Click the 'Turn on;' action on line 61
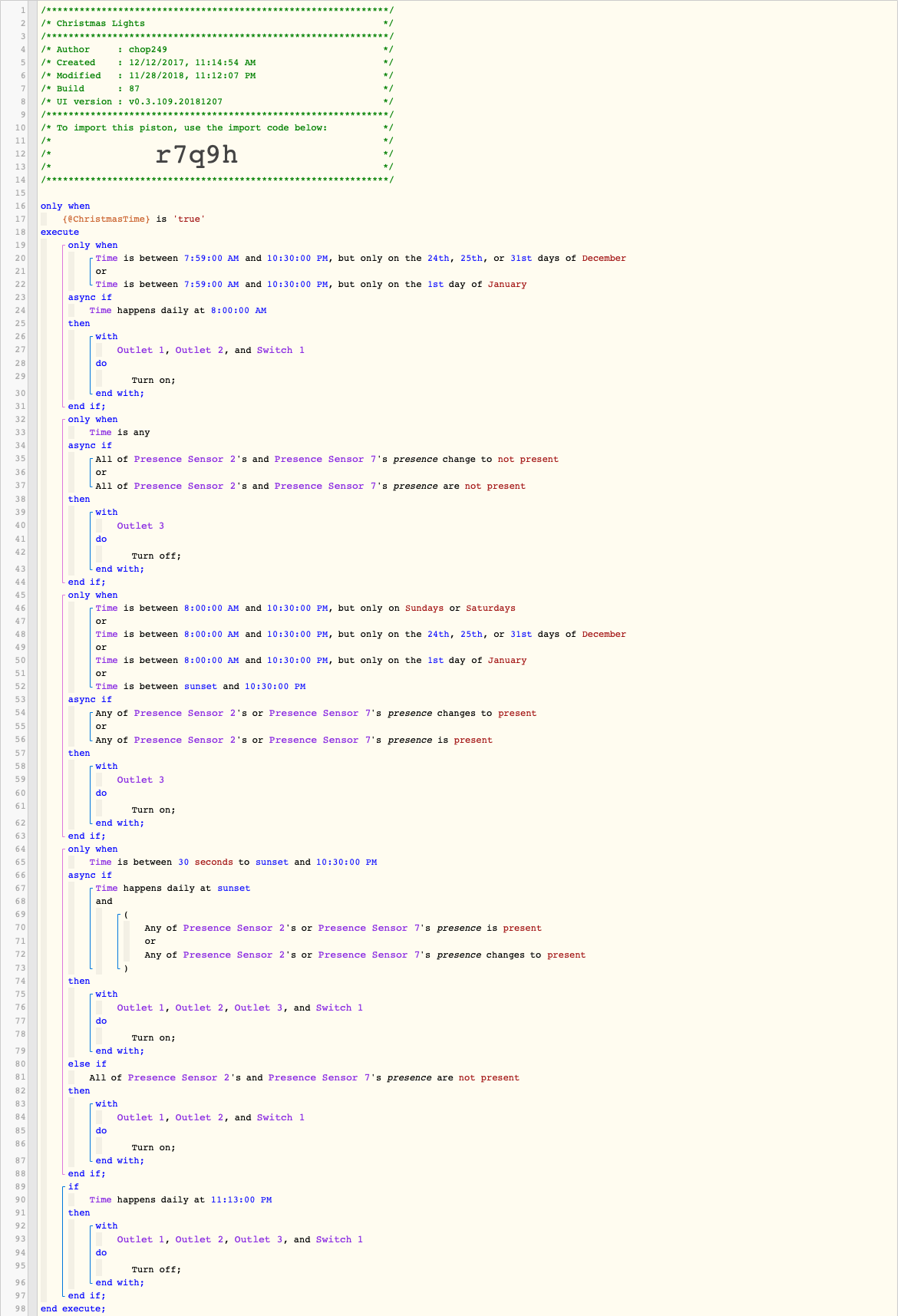Screen dimensions: 904x1316 [x=153, y=810]
